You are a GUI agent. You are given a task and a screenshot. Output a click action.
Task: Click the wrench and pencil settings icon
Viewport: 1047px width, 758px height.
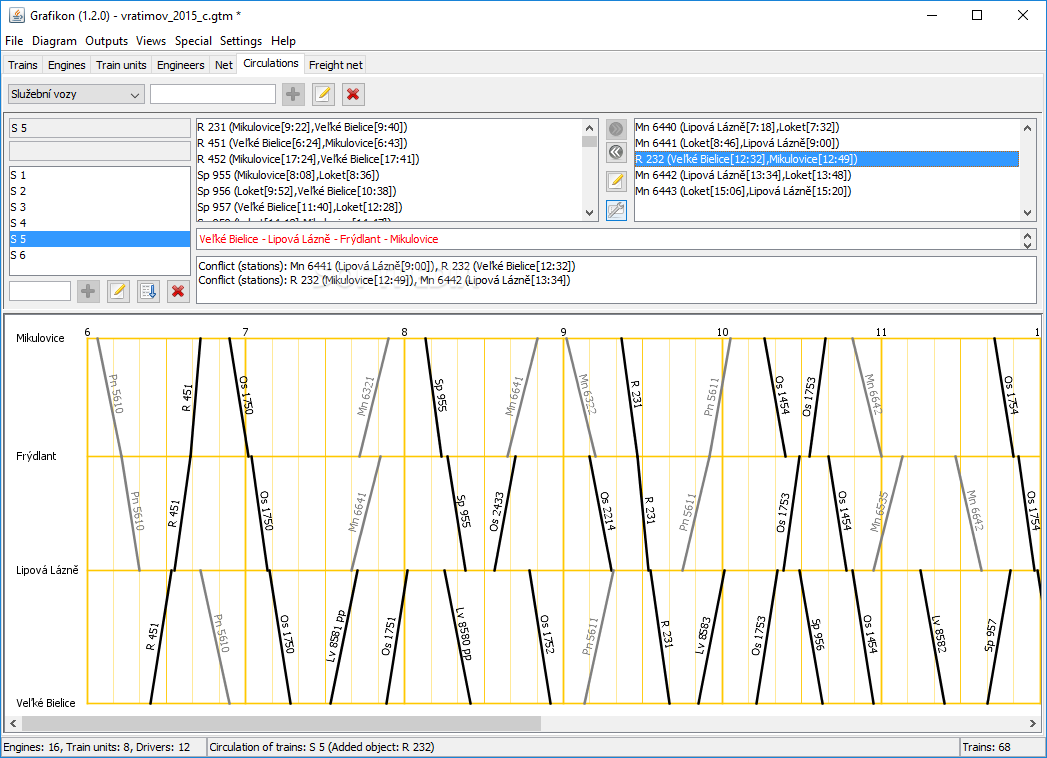[x=616, y=210]
